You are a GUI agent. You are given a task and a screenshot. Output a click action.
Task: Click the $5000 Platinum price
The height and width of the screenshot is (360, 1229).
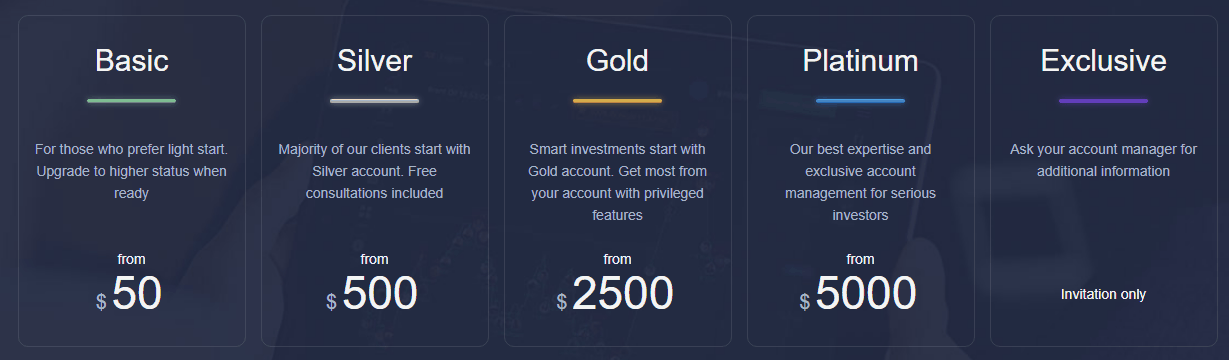click(858, 294)
